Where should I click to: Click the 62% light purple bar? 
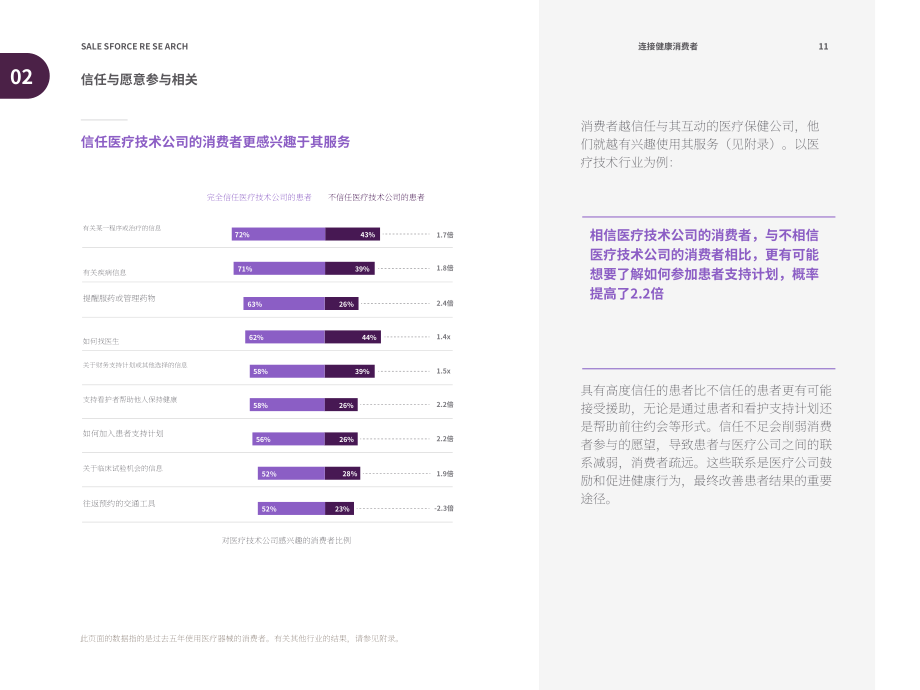click(285, 337)
